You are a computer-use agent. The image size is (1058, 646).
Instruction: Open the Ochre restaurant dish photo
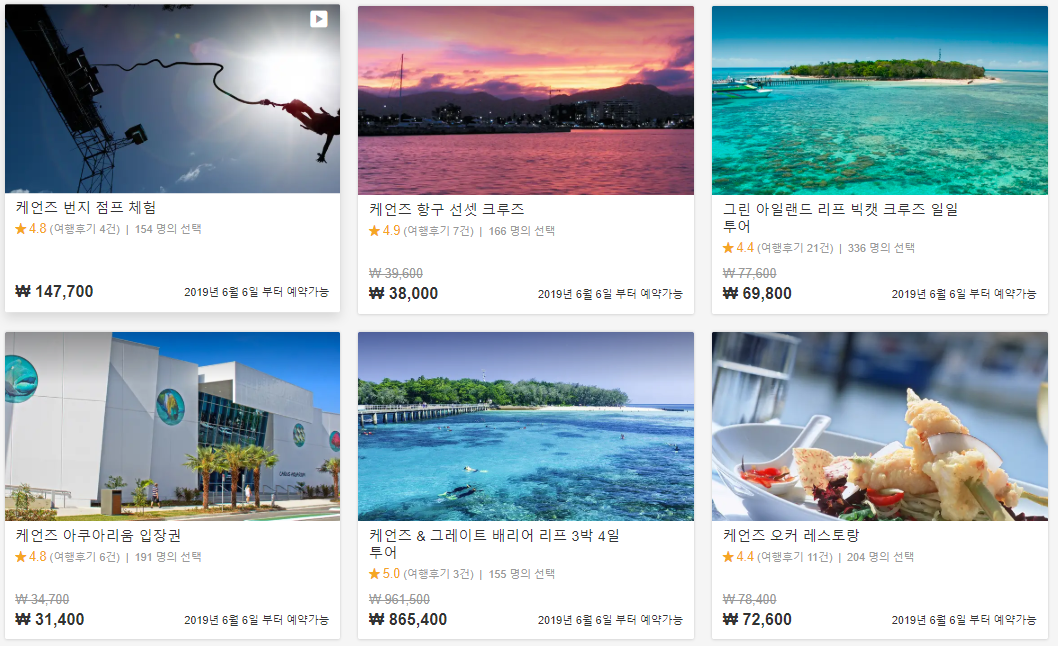click(880, 426)
